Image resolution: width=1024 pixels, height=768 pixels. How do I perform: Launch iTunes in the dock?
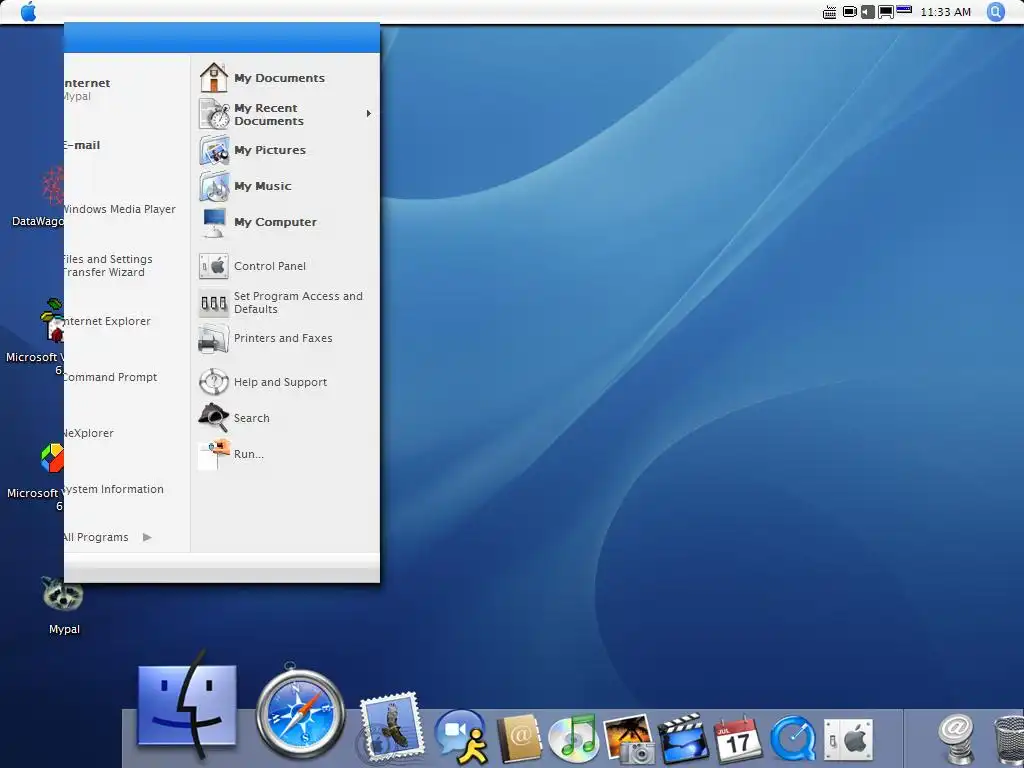(x=574, y=738)
